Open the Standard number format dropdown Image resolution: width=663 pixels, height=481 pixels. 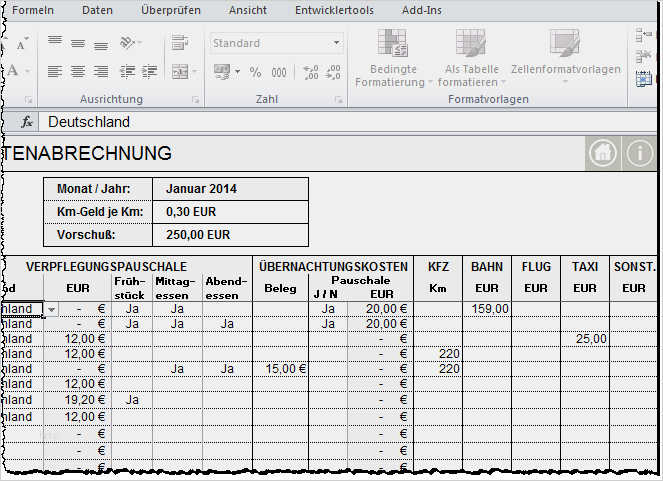tap(337, 43)
